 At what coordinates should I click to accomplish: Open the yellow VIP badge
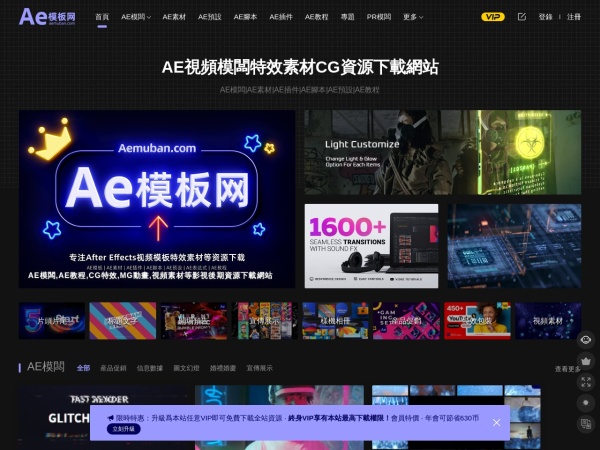coord(492,17)
